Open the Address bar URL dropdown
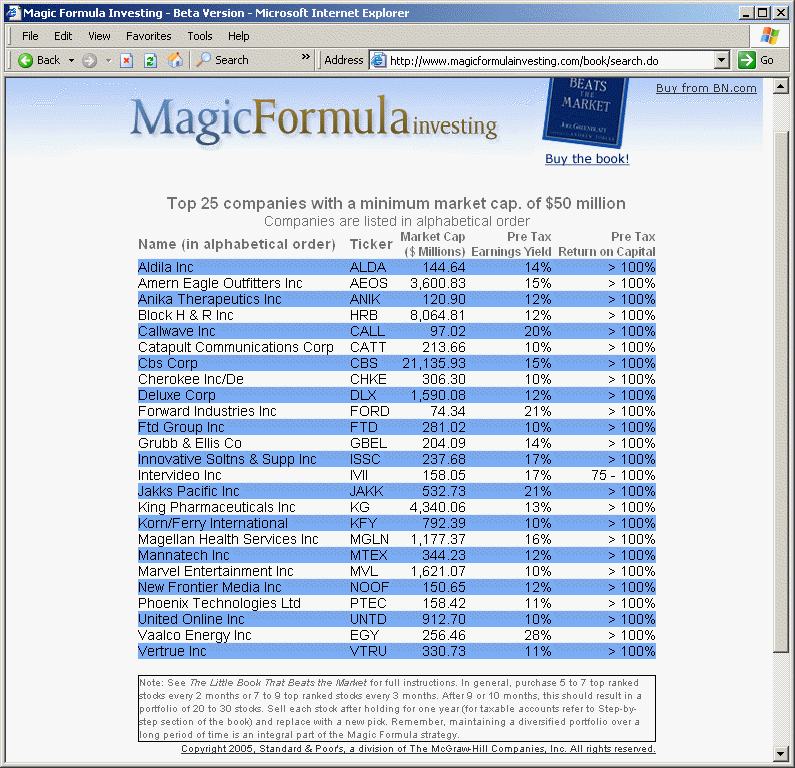This screenshot has width=795, height=768. [x=721, y=60]
